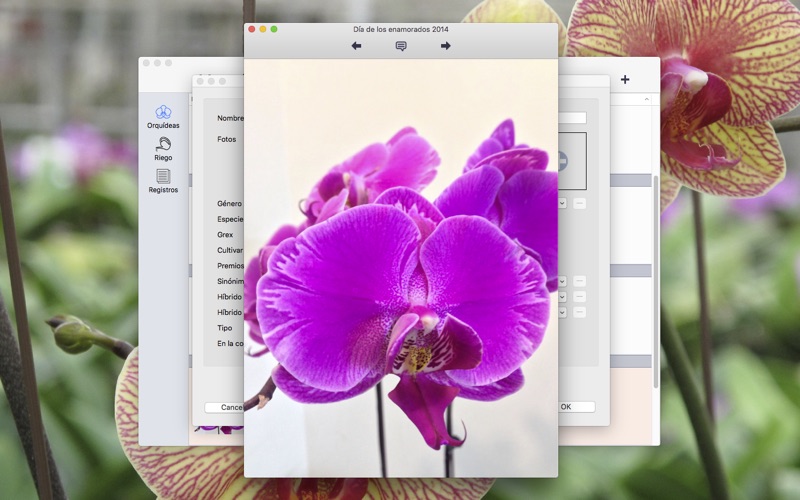Open the Orquídeas section in sidebar
The image size is (800, 500).
click(x=163, y=117)
